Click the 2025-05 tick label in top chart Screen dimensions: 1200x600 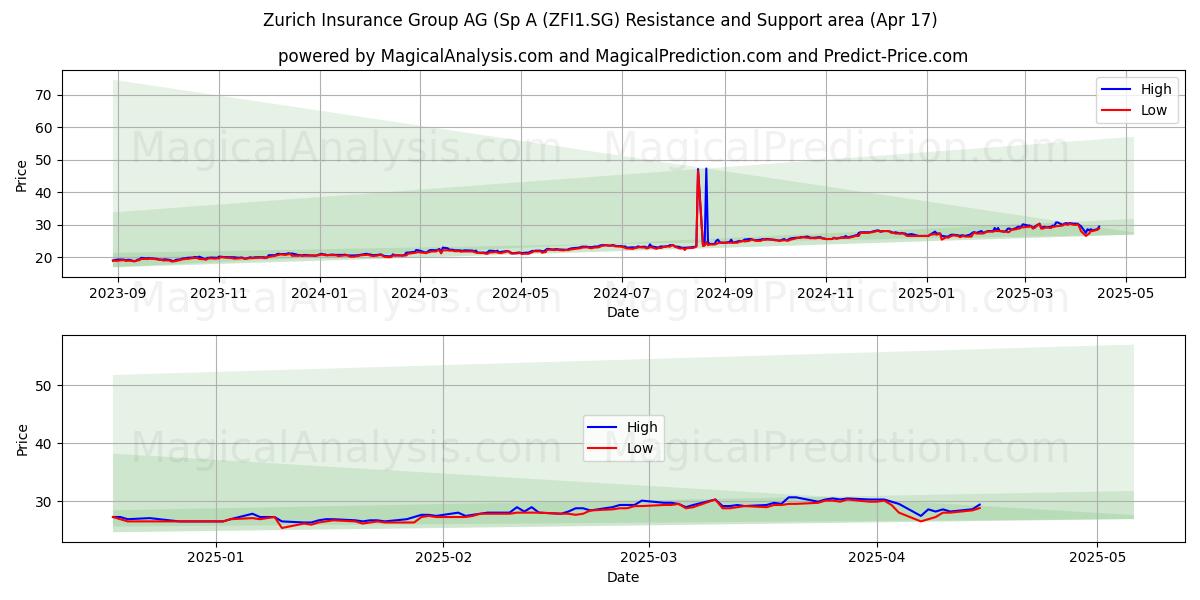coord(1125,293)
